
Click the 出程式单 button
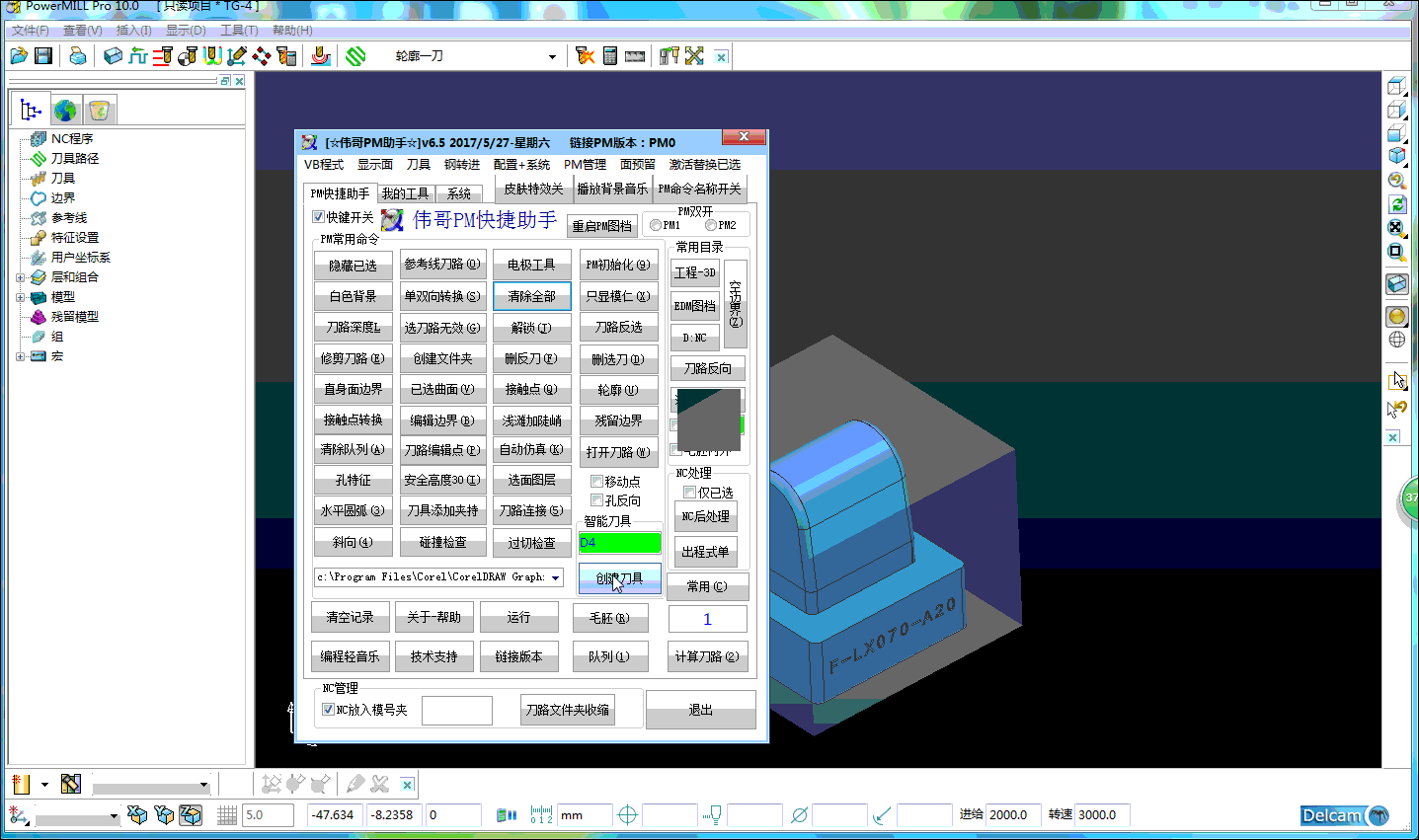pos(705,552)
